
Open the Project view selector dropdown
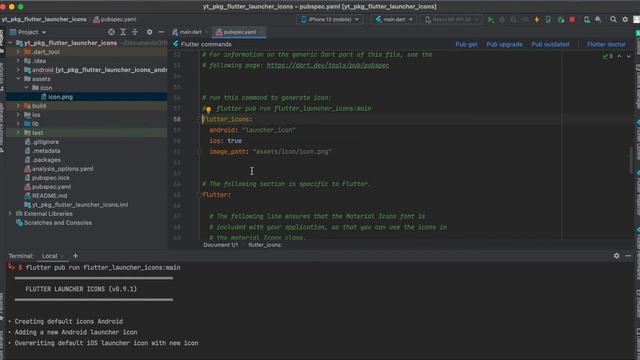tap(28, 32)
